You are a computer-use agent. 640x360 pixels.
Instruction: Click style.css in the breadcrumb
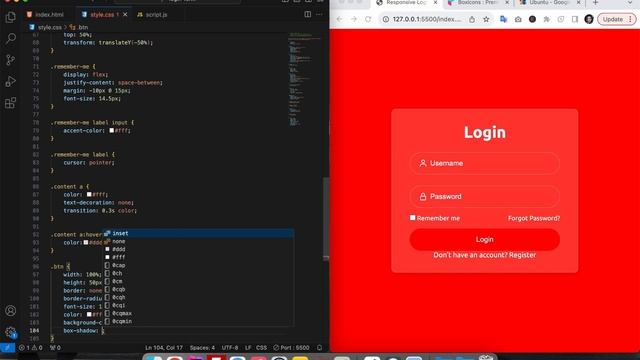50,27
